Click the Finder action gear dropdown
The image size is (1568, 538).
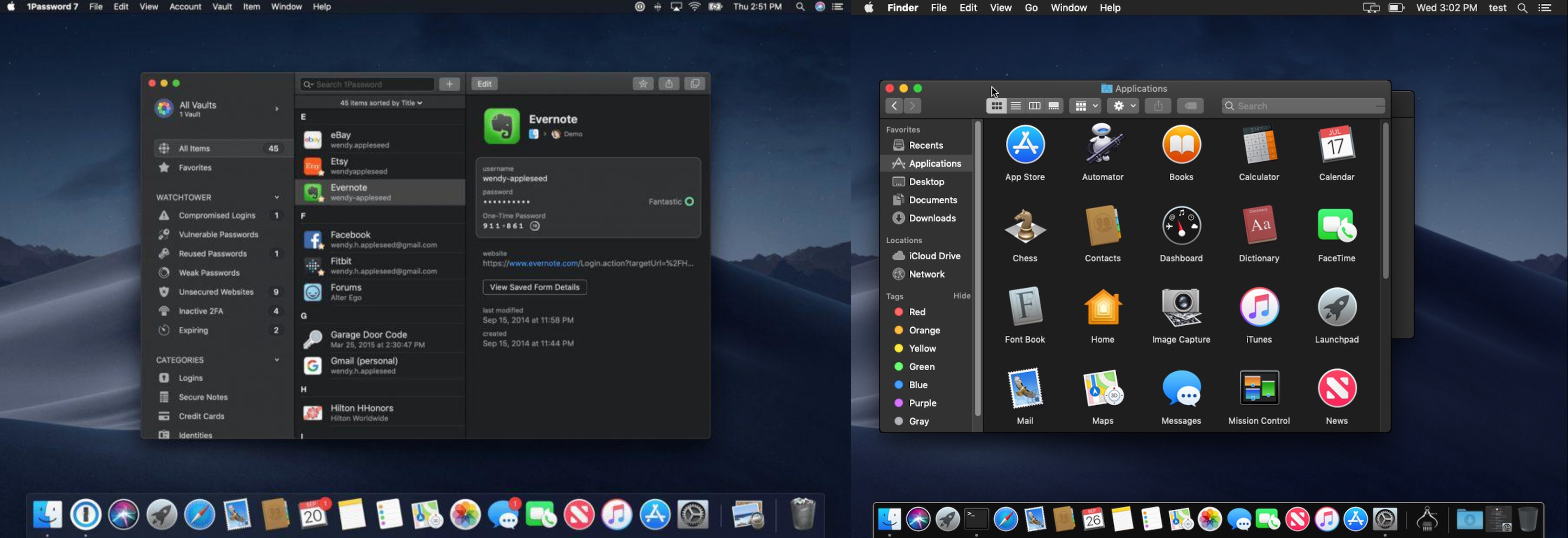click(x=1123, y=106)
